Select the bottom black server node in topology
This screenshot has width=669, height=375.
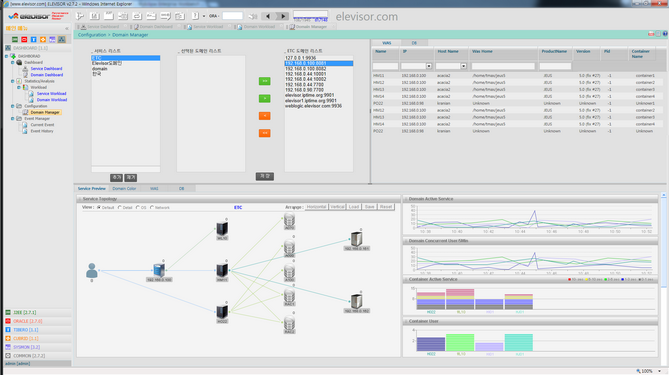(x=222, y=312)
